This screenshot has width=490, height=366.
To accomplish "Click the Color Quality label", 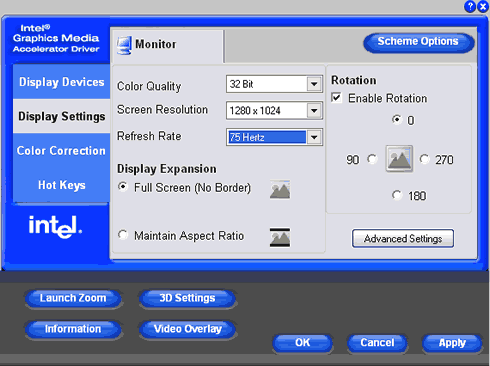I will click(x=149, y=86).
